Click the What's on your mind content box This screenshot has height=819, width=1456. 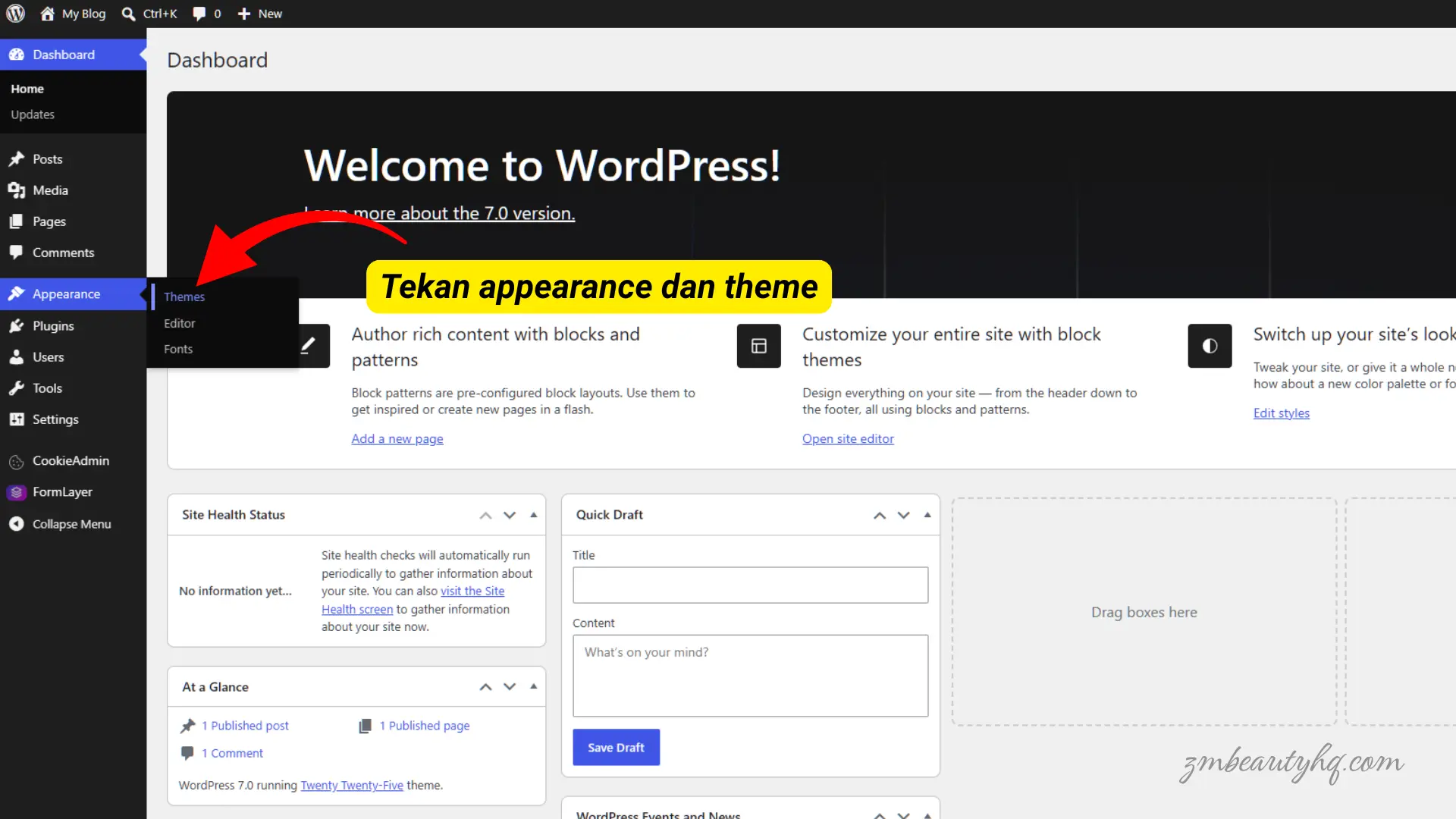(750, 676)
